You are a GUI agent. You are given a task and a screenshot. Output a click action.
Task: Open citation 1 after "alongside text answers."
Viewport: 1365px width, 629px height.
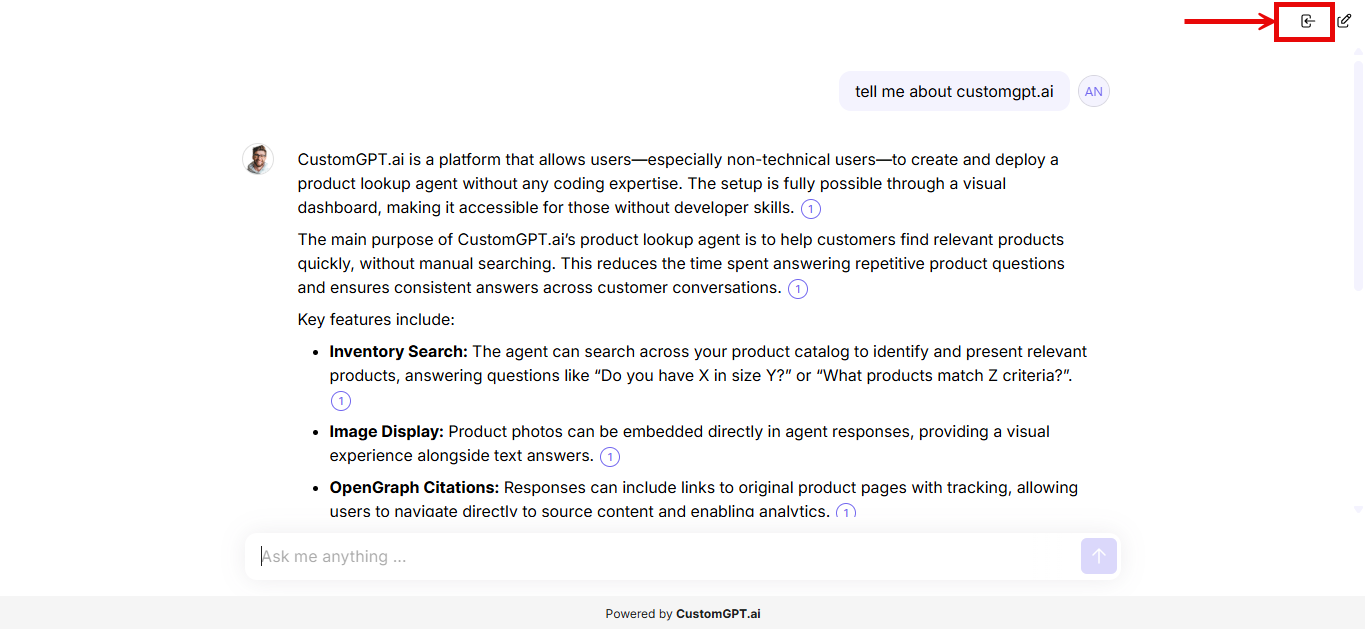[x=610, y=457]
